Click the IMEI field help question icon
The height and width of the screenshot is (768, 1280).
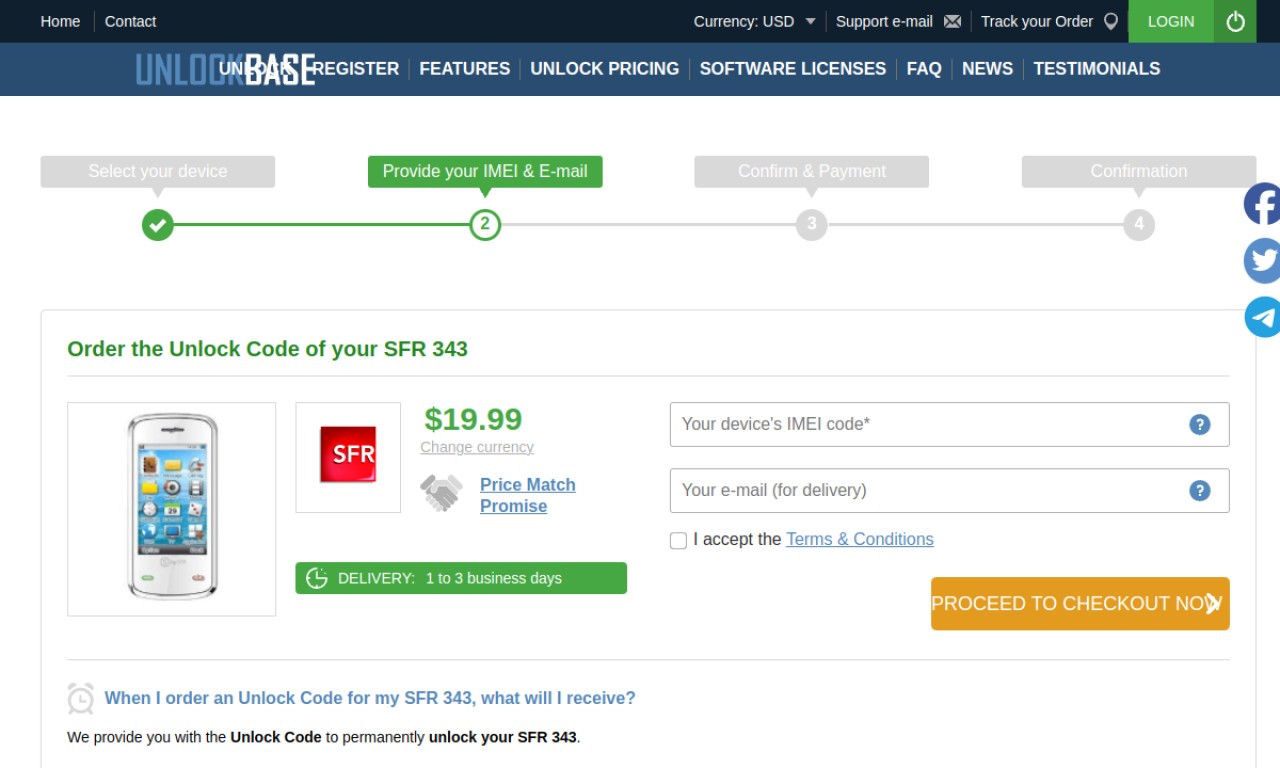tap(1200, 424)
